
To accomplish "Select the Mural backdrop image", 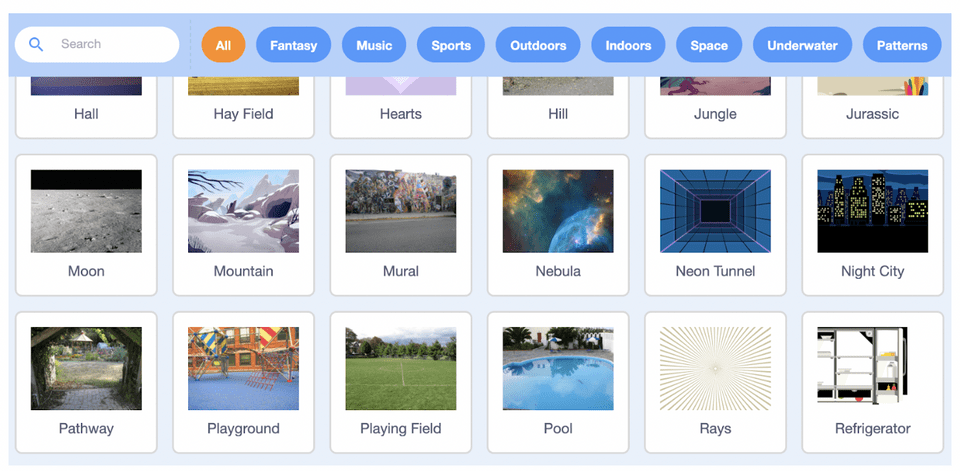I will [401, 225].
